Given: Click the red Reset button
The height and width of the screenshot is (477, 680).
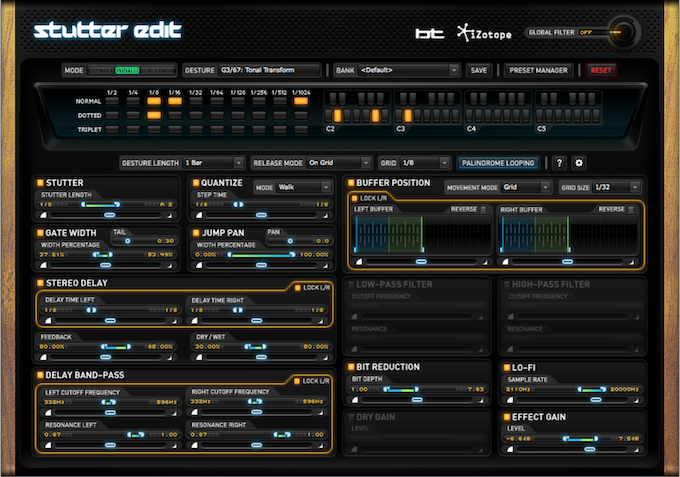Looking at the screenshot, I should pos(601,70).
